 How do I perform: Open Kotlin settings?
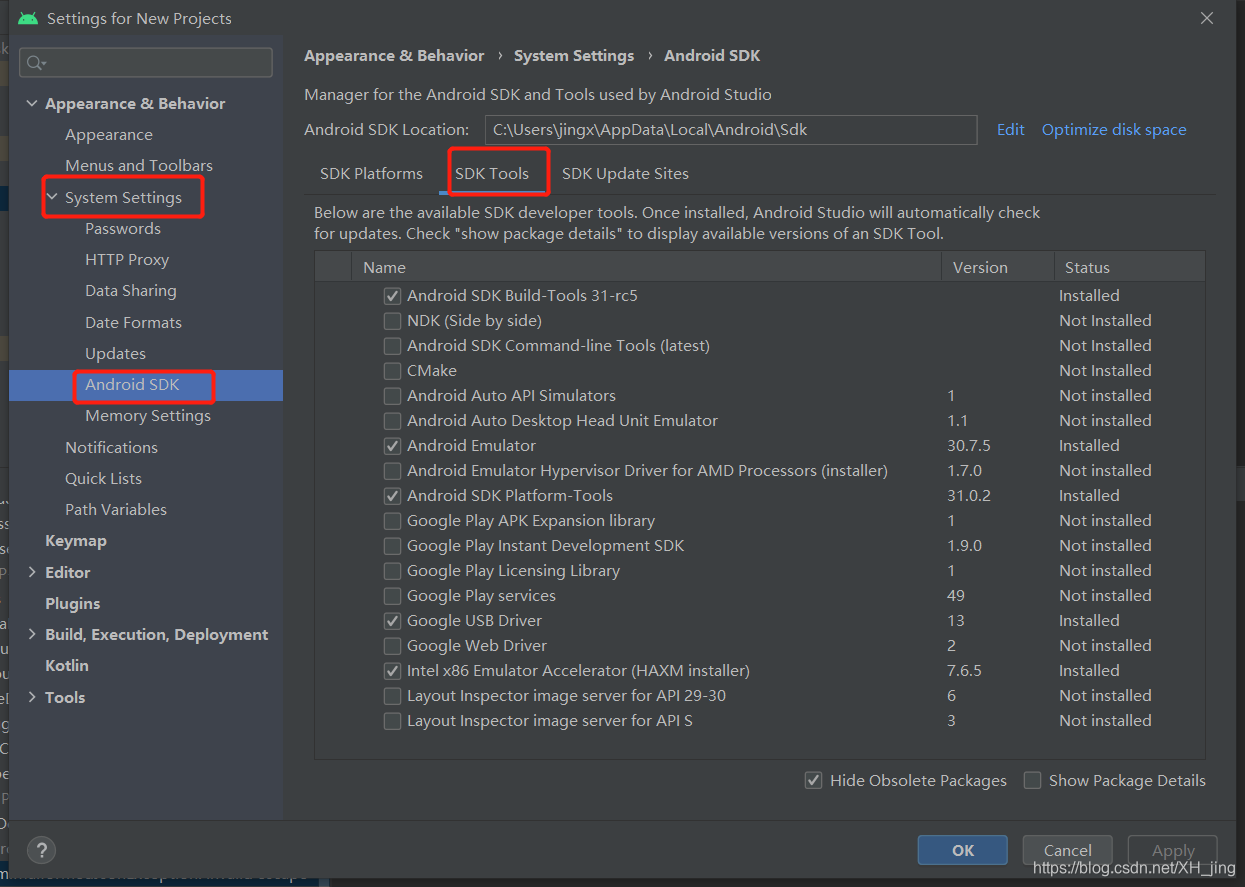click(x=67, y=666)
